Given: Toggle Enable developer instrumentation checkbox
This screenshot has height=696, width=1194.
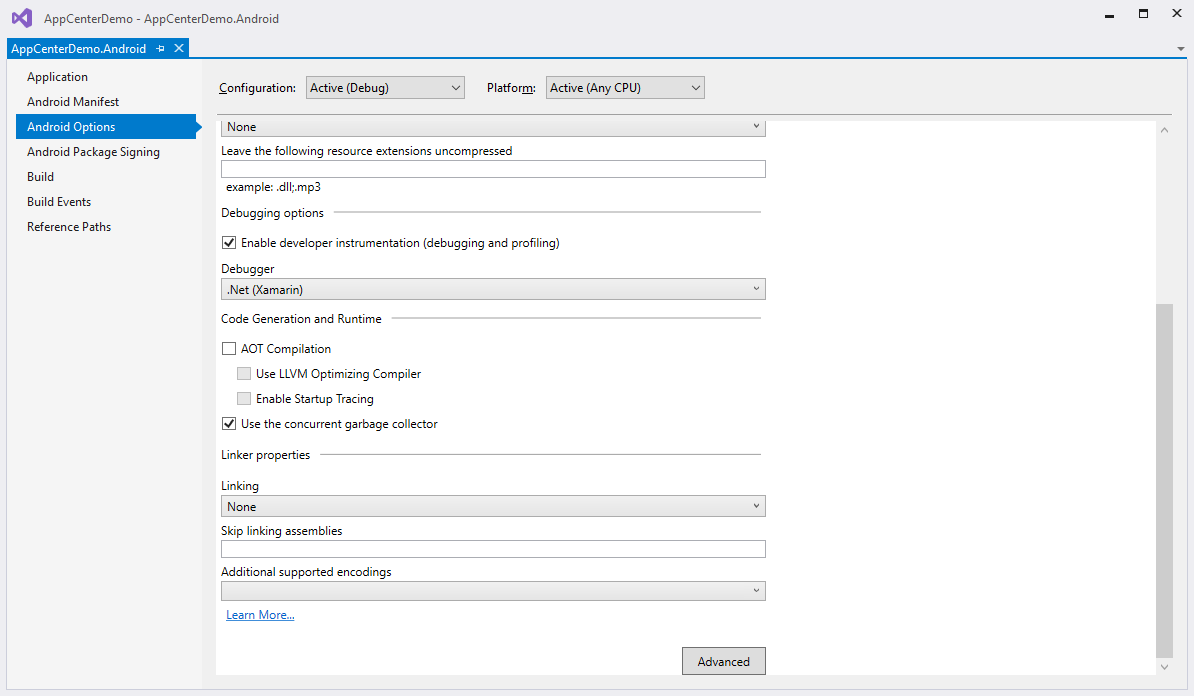Looking at the screenshot, I should (229, 243).
